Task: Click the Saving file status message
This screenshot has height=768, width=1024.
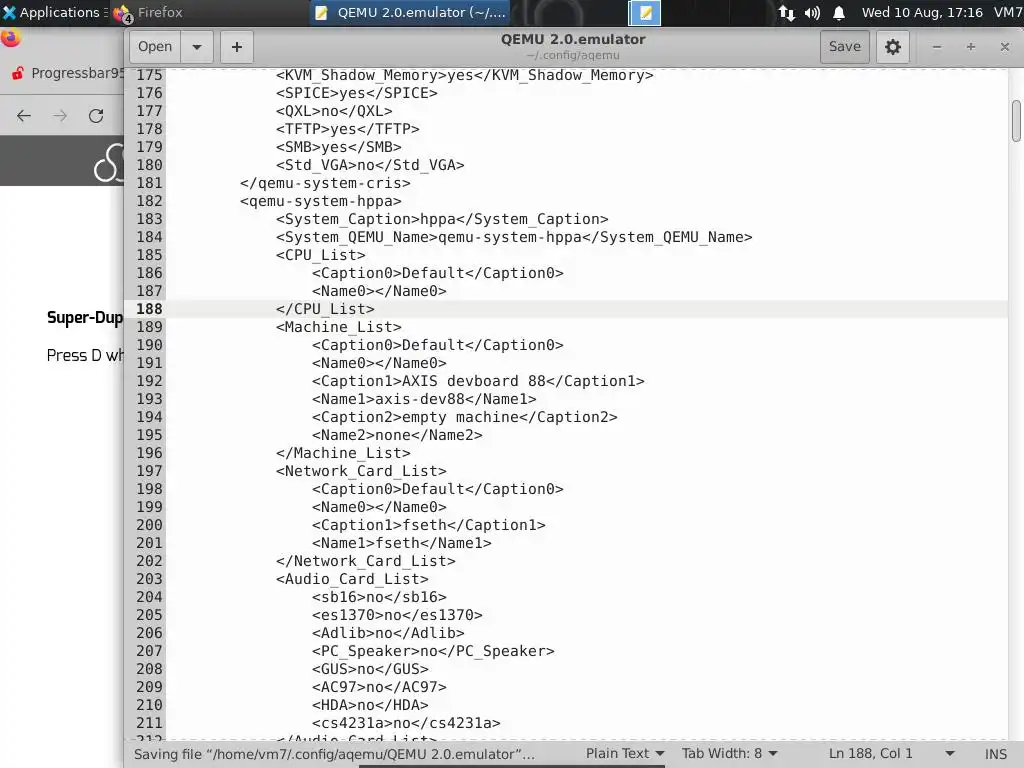Action: (x=334, y=754)
